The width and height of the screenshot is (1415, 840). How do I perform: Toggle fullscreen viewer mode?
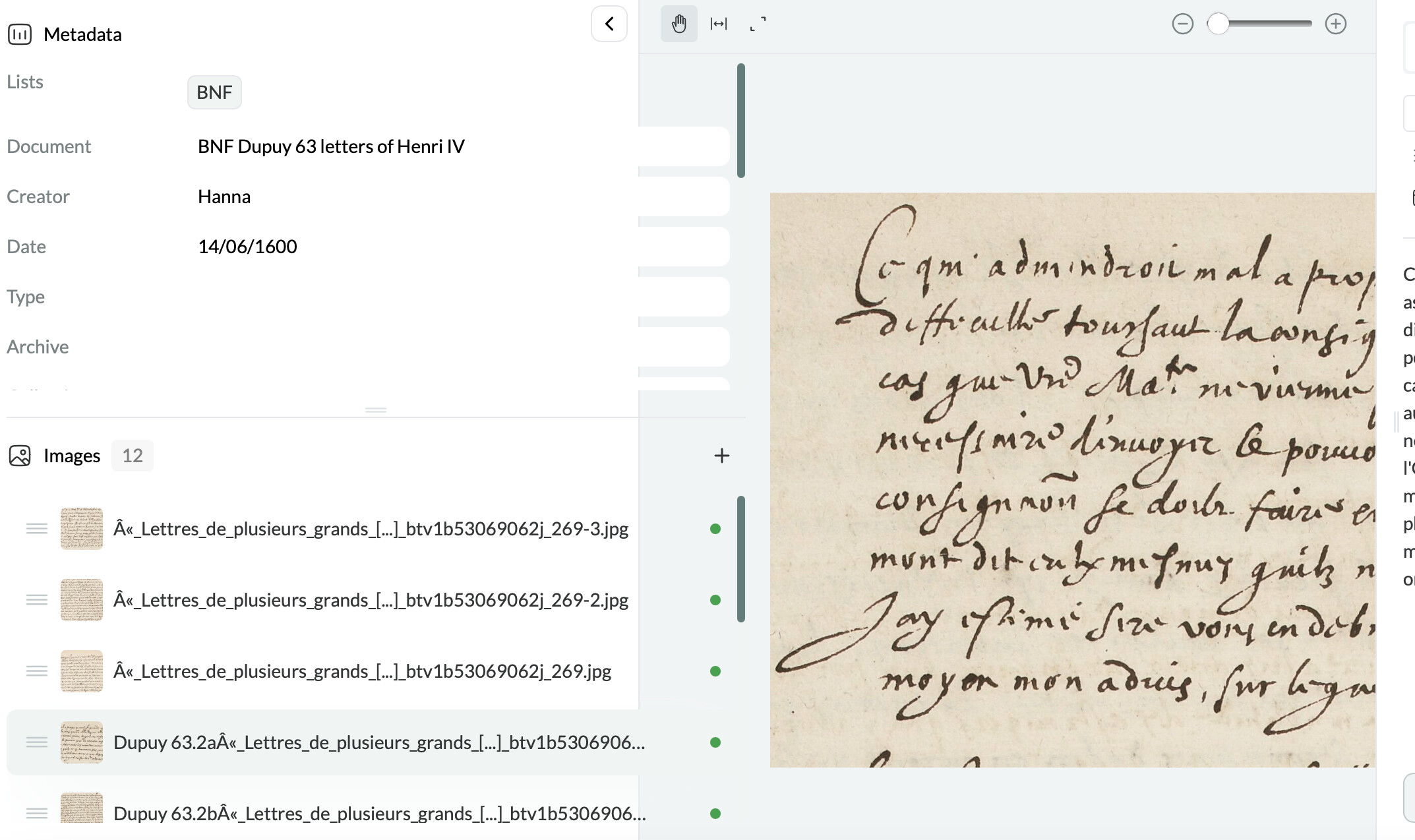758,24
